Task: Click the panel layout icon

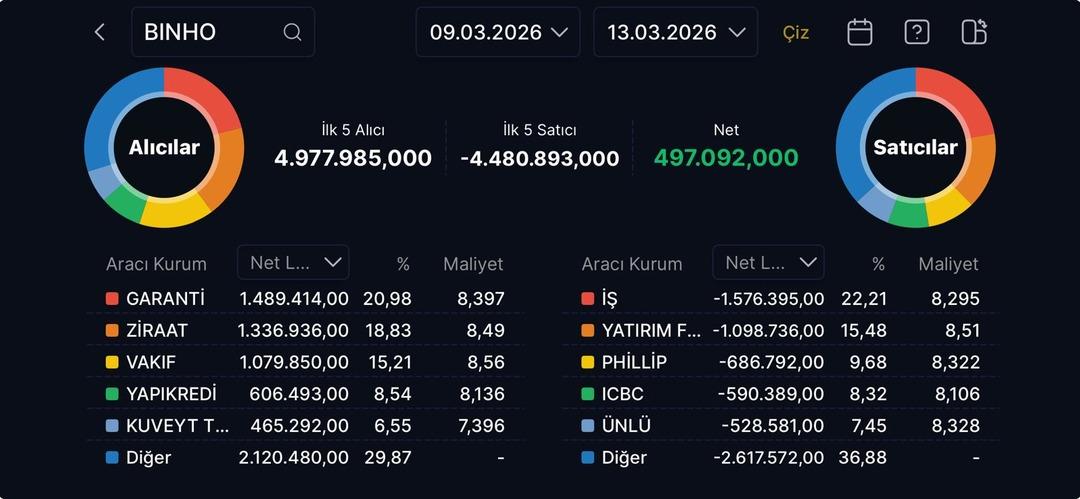Action: [x=973, y=32]
